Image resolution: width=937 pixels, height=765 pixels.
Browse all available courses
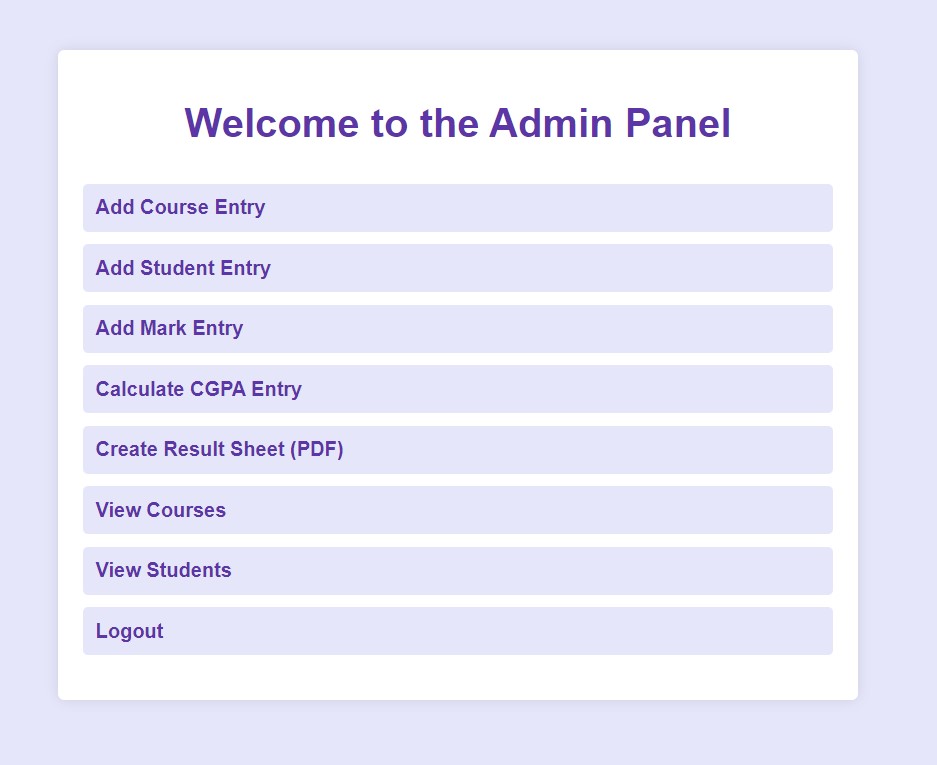[457, 510]
